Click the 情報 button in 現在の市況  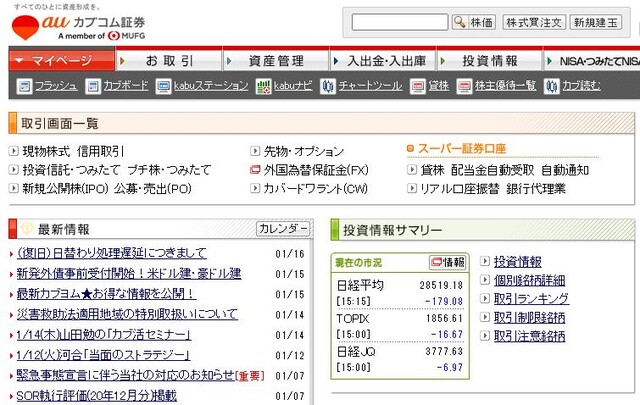447,262
